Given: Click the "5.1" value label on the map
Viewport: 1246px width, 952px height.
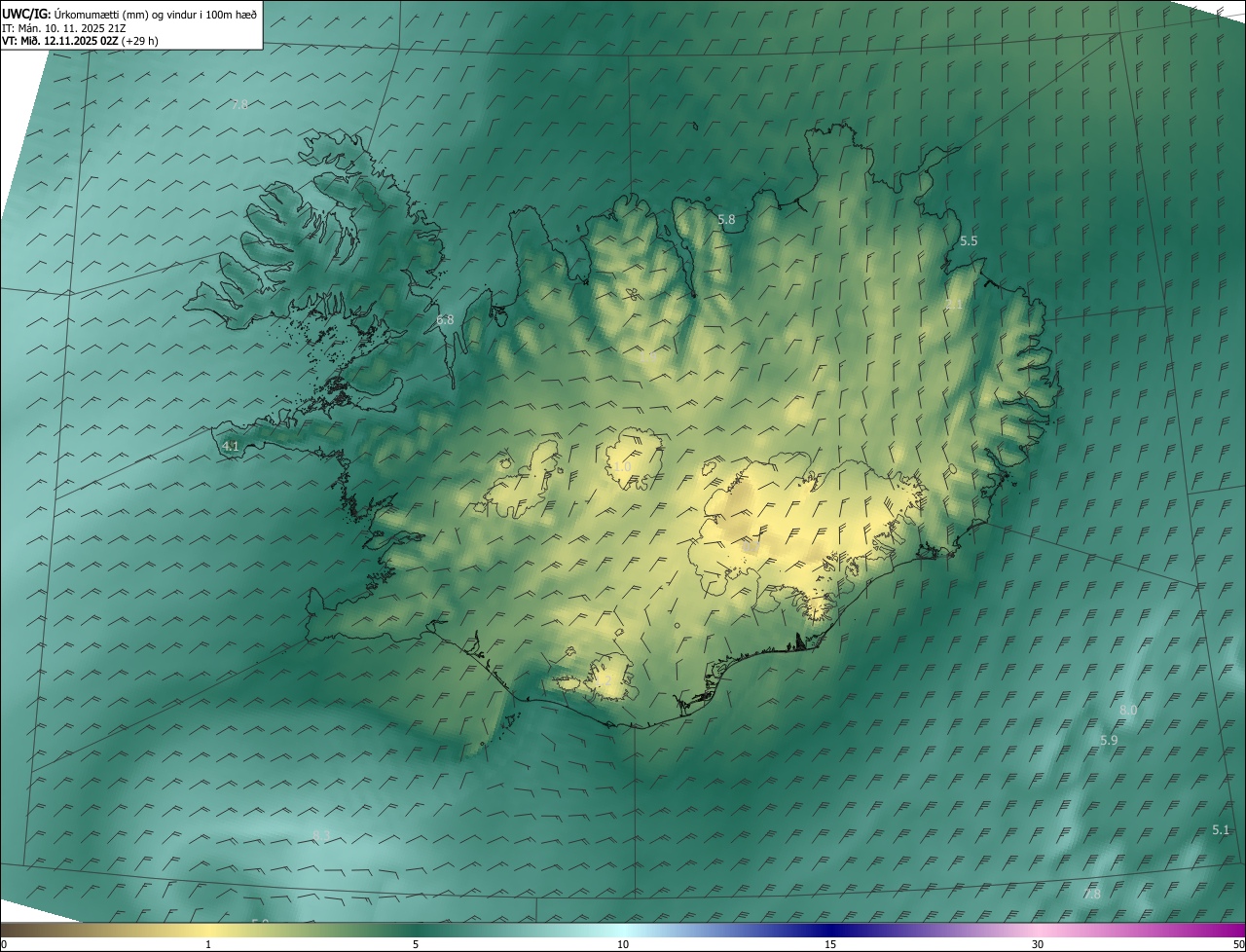Looking at the screenshot, I should (x=1221, y=829).
